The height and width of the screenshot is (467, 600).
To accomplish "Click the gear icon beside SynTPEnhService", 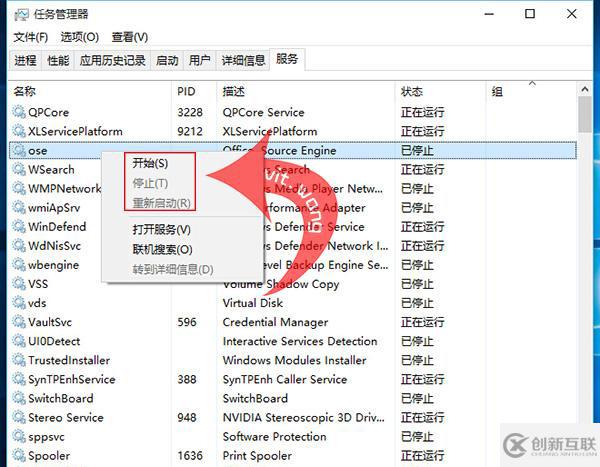I will pos(19,379).
